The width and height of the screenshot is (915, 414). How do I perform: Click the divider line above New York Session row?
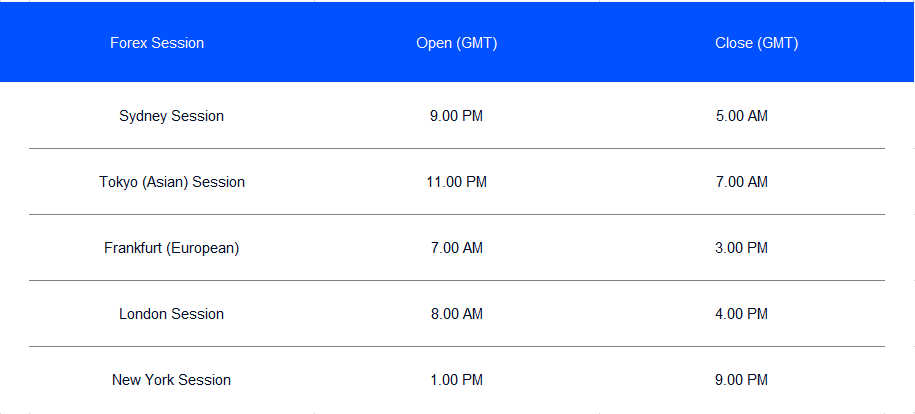pyautogui.click(x=457, y=347)
